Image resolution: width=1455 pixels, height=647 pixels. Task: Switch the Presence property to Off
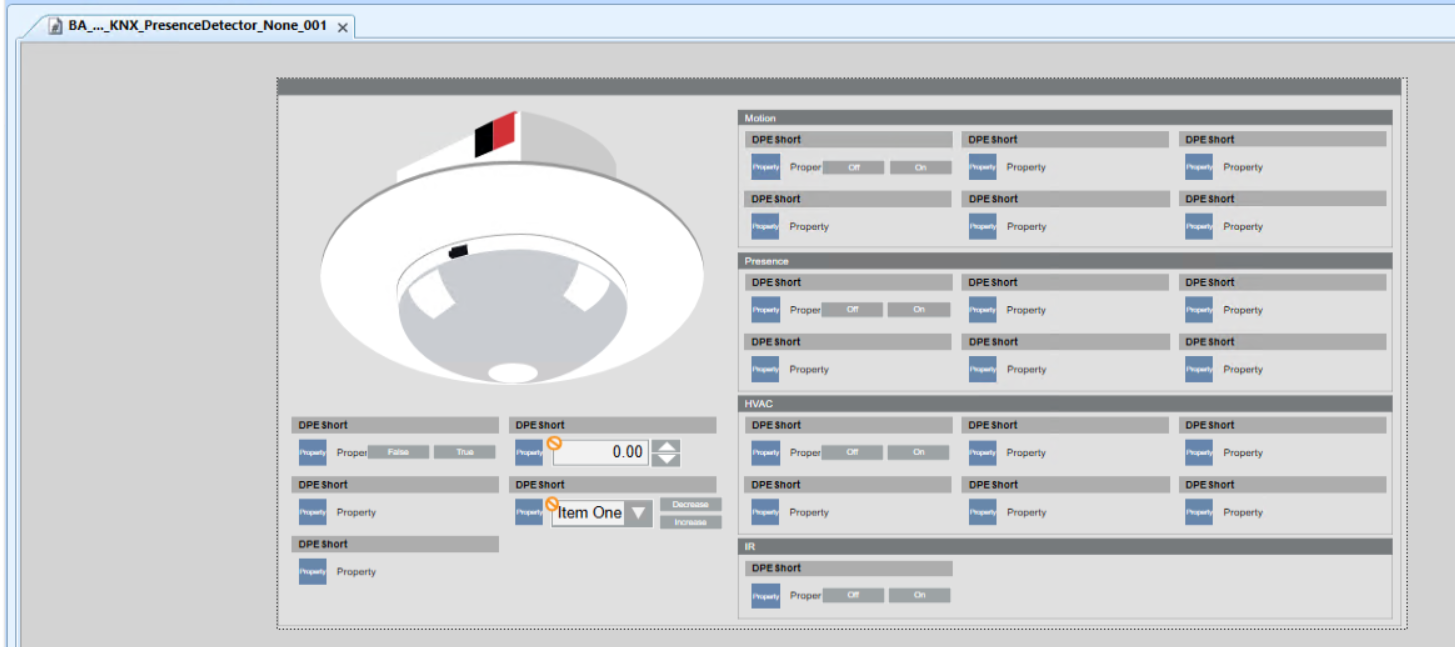852,310
